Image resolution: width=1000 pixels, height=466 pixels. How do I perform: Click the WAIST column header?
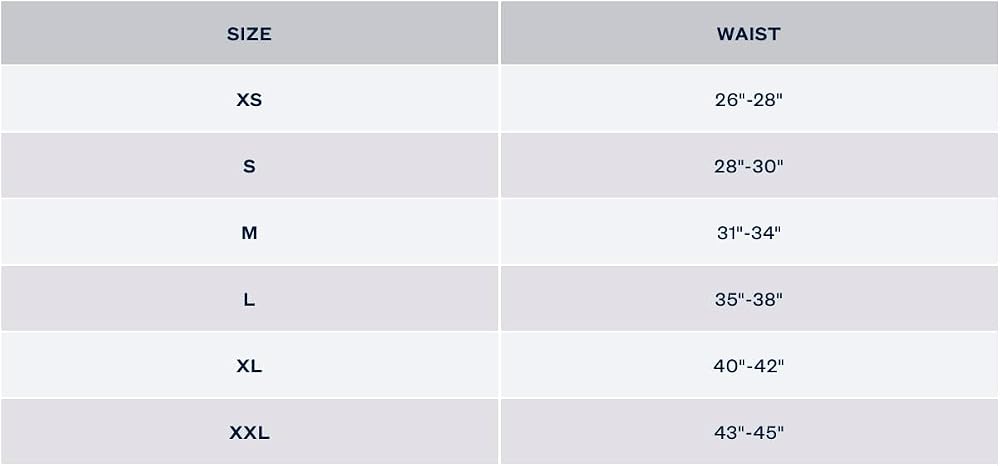pyautogui.click(x=749, y=34)
